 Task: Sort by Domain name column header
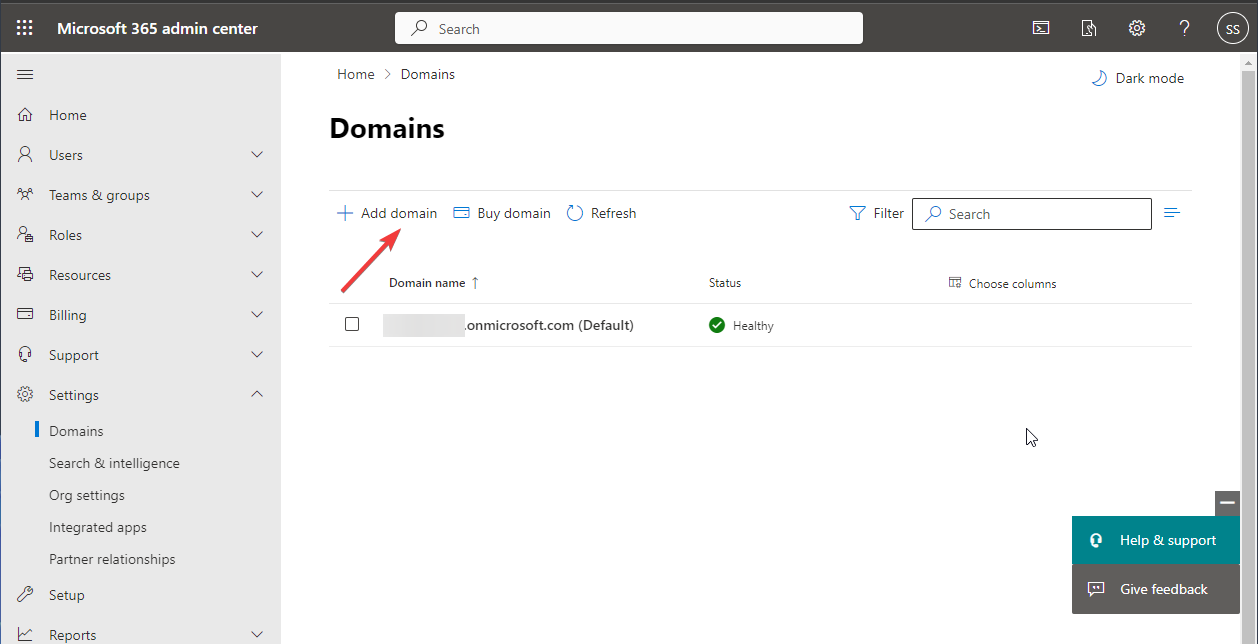coord(434,283)
